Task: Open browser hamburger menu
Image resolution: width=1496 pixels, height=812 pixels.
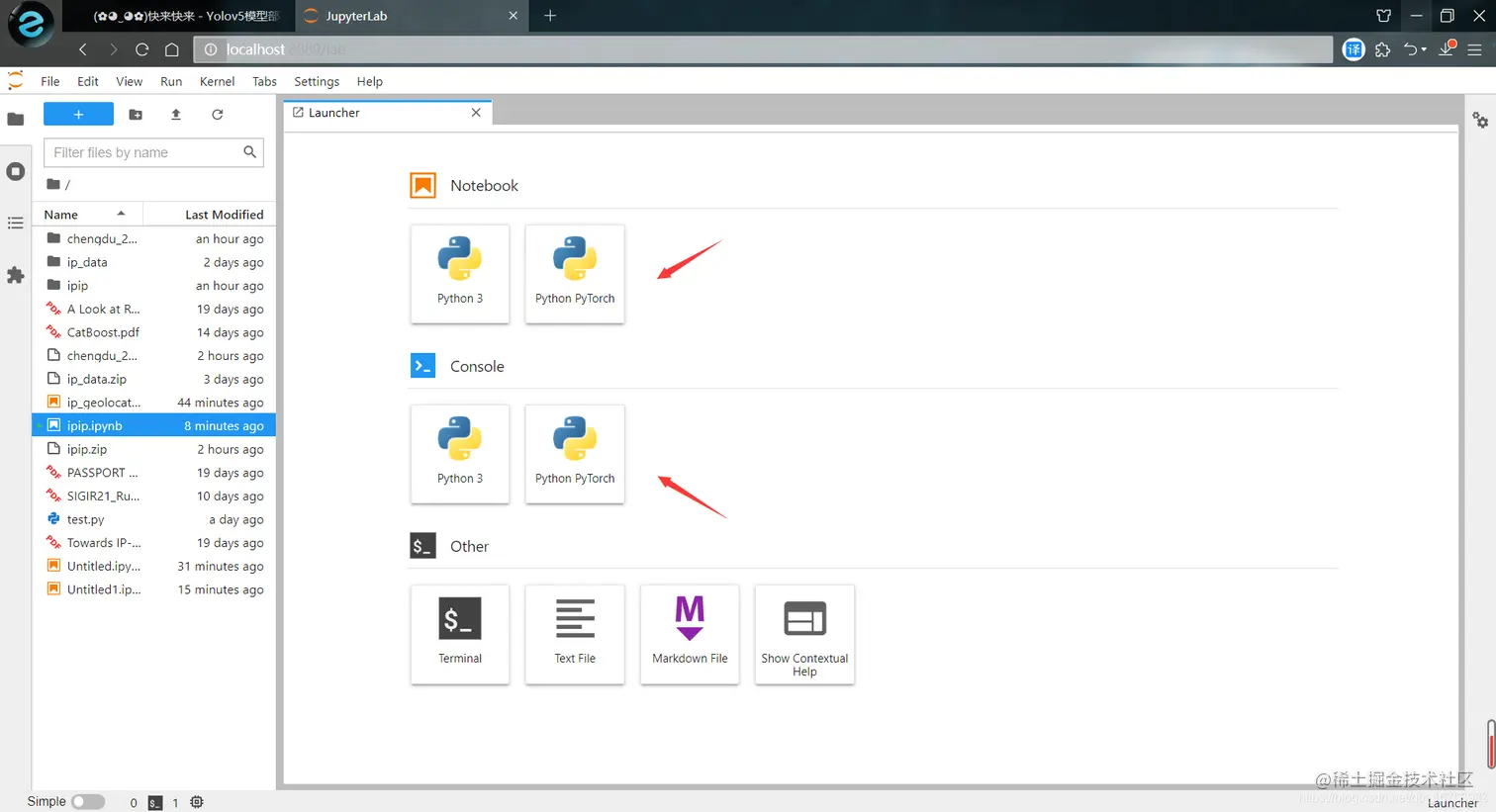Action: 1474,49
